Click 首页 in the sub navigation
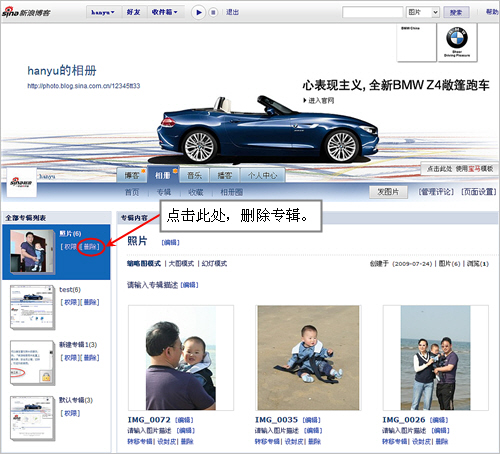The width and height of the screenshot is (500, 454). pyautogui.click(x=132, y=192)
